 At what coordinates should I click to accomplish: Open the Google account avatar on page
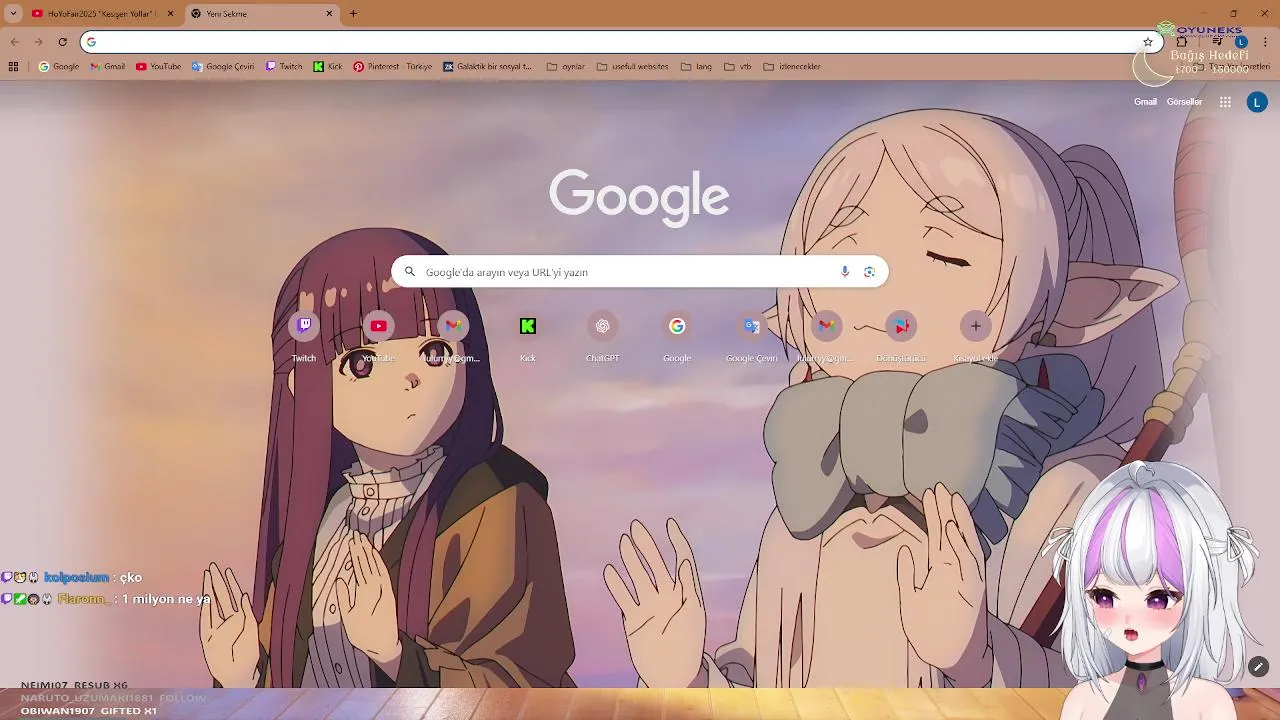tap(1257, 102)
